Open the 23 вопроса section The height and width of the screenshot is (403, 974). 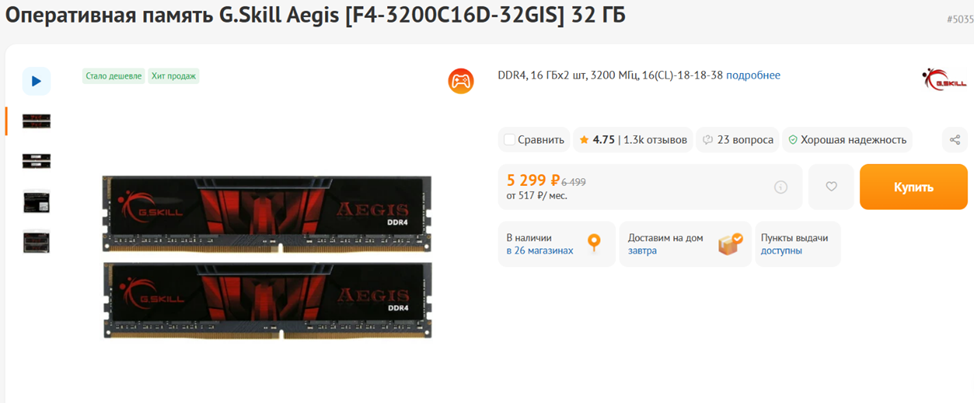click(x=738, y=140)
